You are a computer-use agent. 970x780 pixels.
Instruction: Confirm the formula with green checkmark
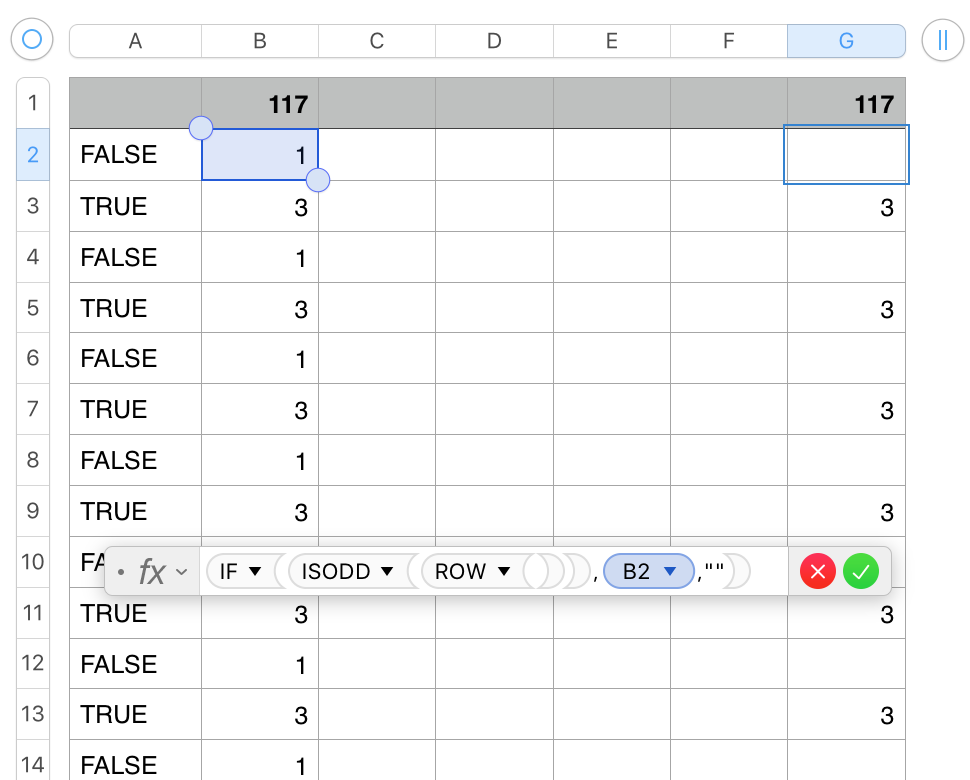pyautogui.click(x=861, y=571)
